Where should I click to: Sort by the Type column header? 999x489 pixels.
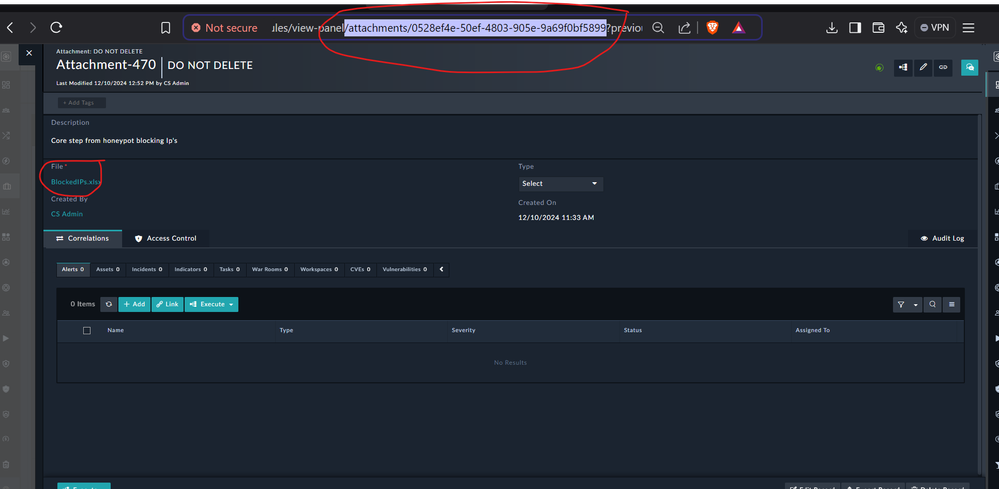286,330
